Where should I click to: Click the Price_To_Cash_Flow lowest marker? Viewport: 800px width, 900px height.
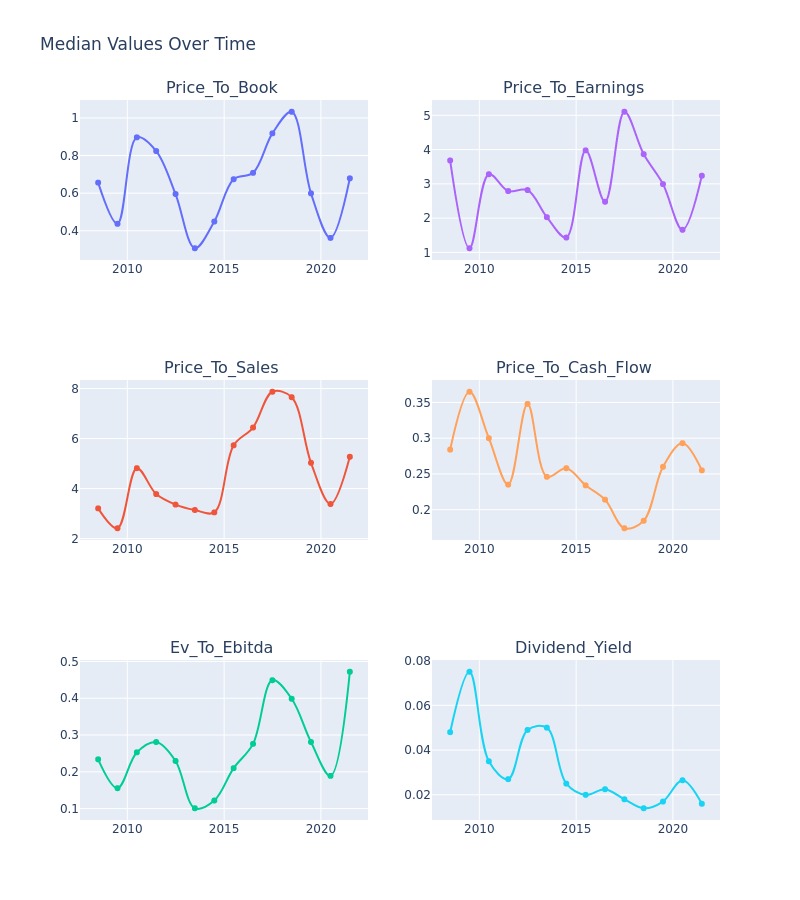point(624,528)
